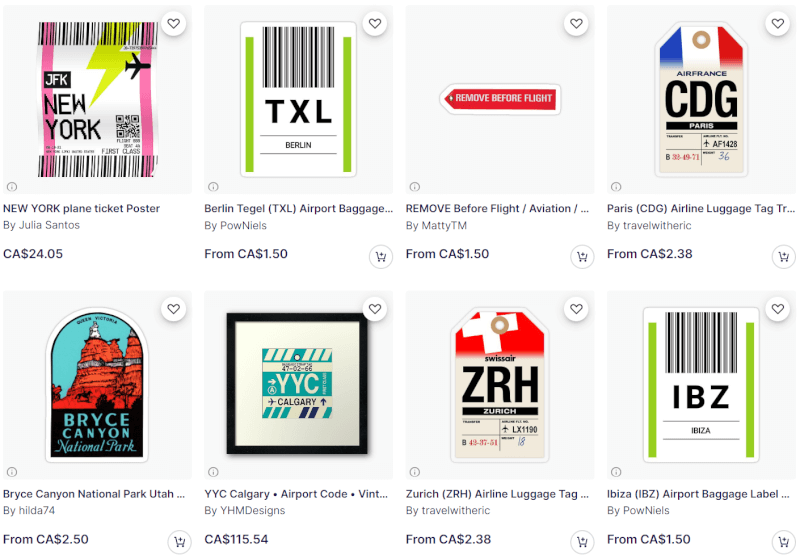Screen dimensions: 800x559
Task: Add Zurich ZRH luggage tag to cart
Action: pos(582,542)
